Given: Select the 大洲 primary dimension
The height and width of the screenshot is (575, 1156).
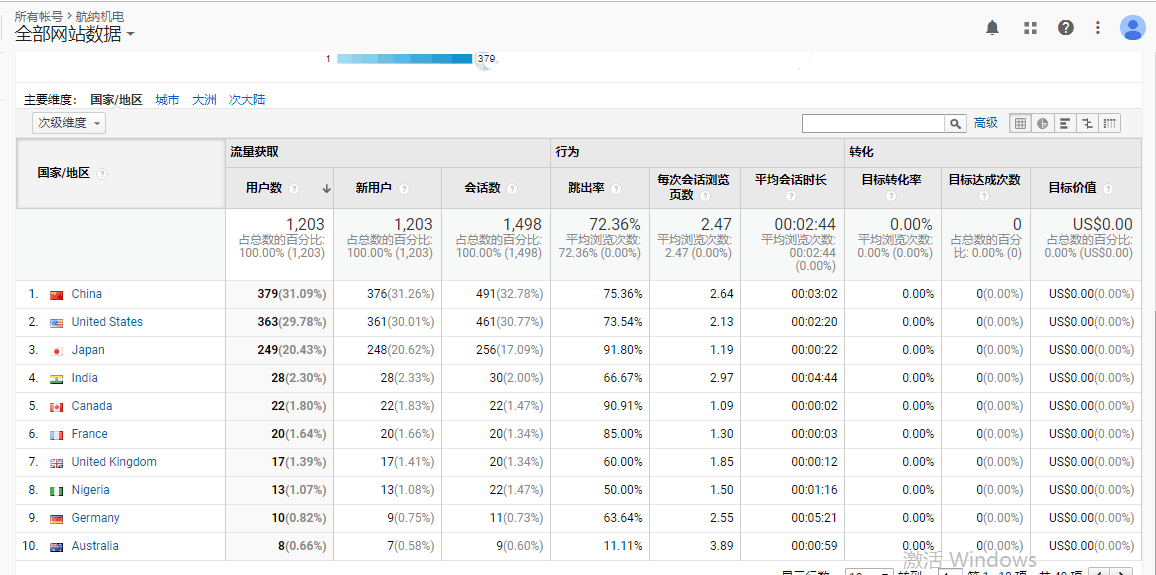Looking at the screenshot, I should pos(204,100).
